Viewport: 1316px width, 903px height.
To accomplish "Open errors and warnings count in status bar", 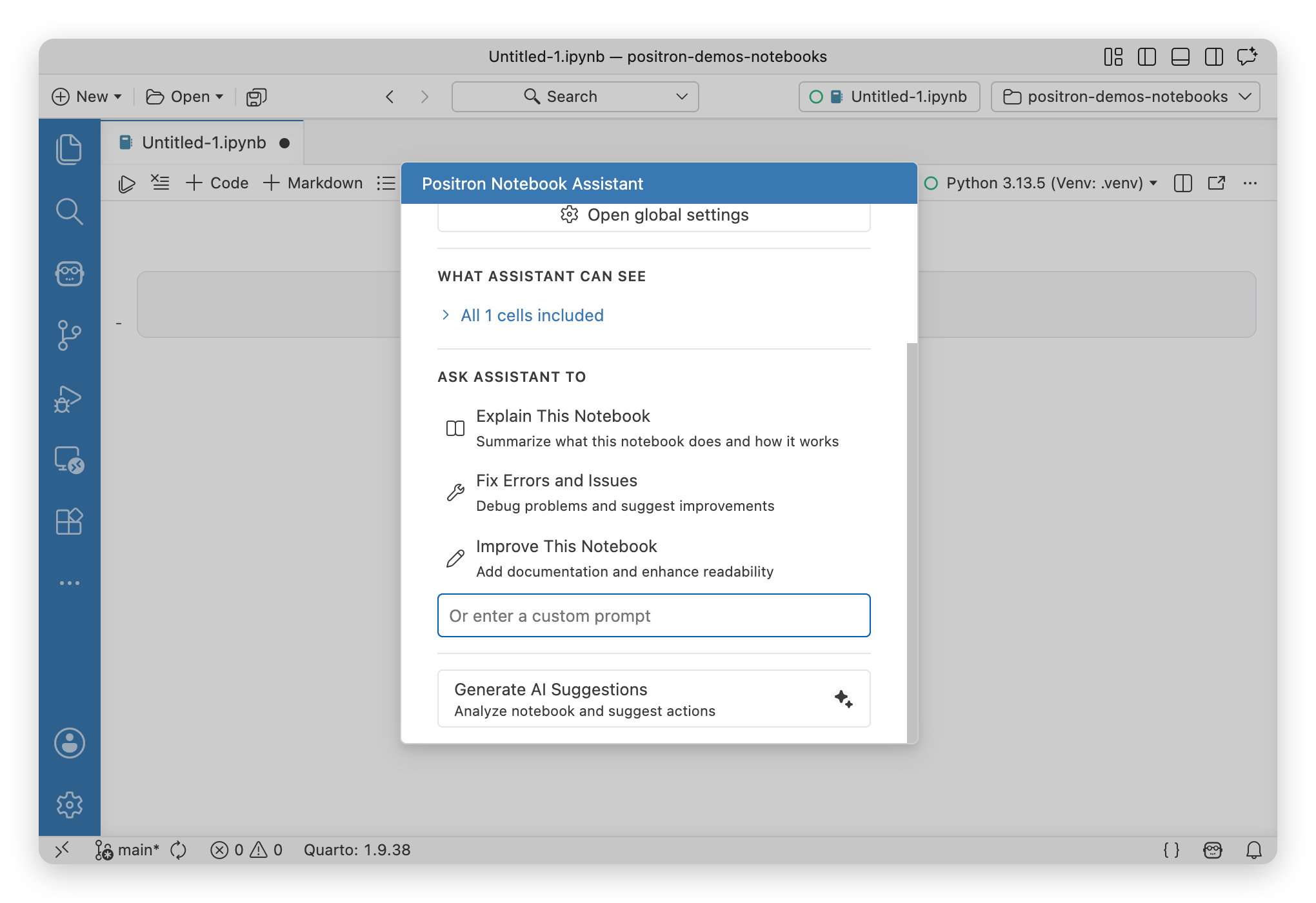I will 246,850.
